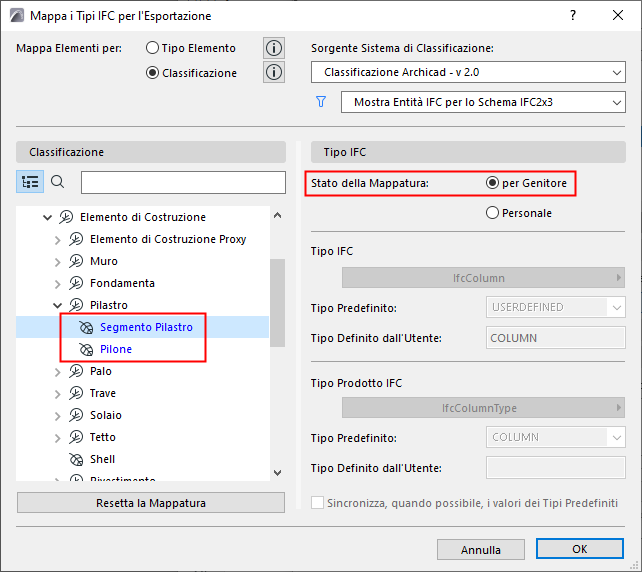This screenshot has width=642, height=572.
Task: Select the Tipo Elemento radio button
Action: 152,48
